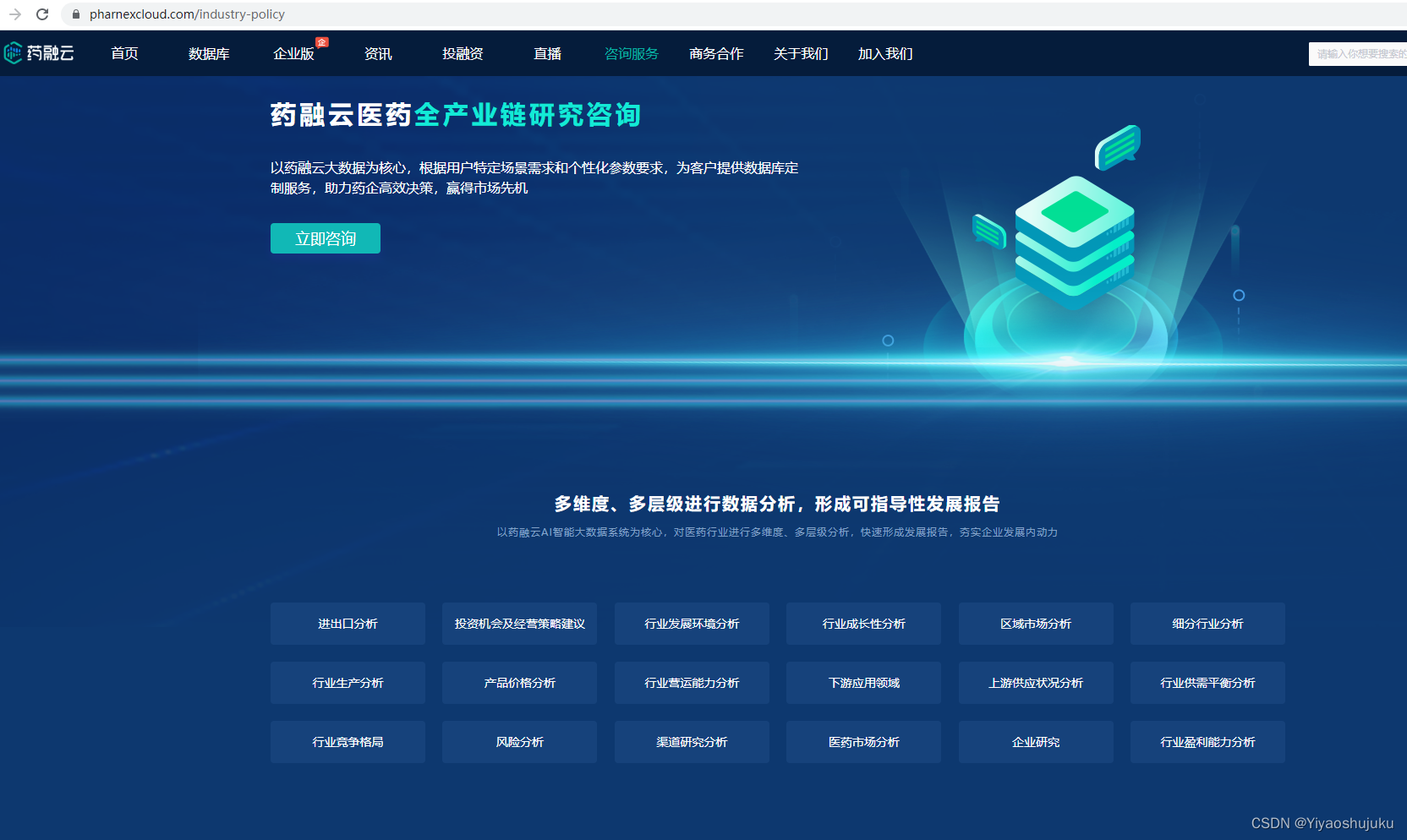Select the 风险分析 card

[x=519, y=742]
